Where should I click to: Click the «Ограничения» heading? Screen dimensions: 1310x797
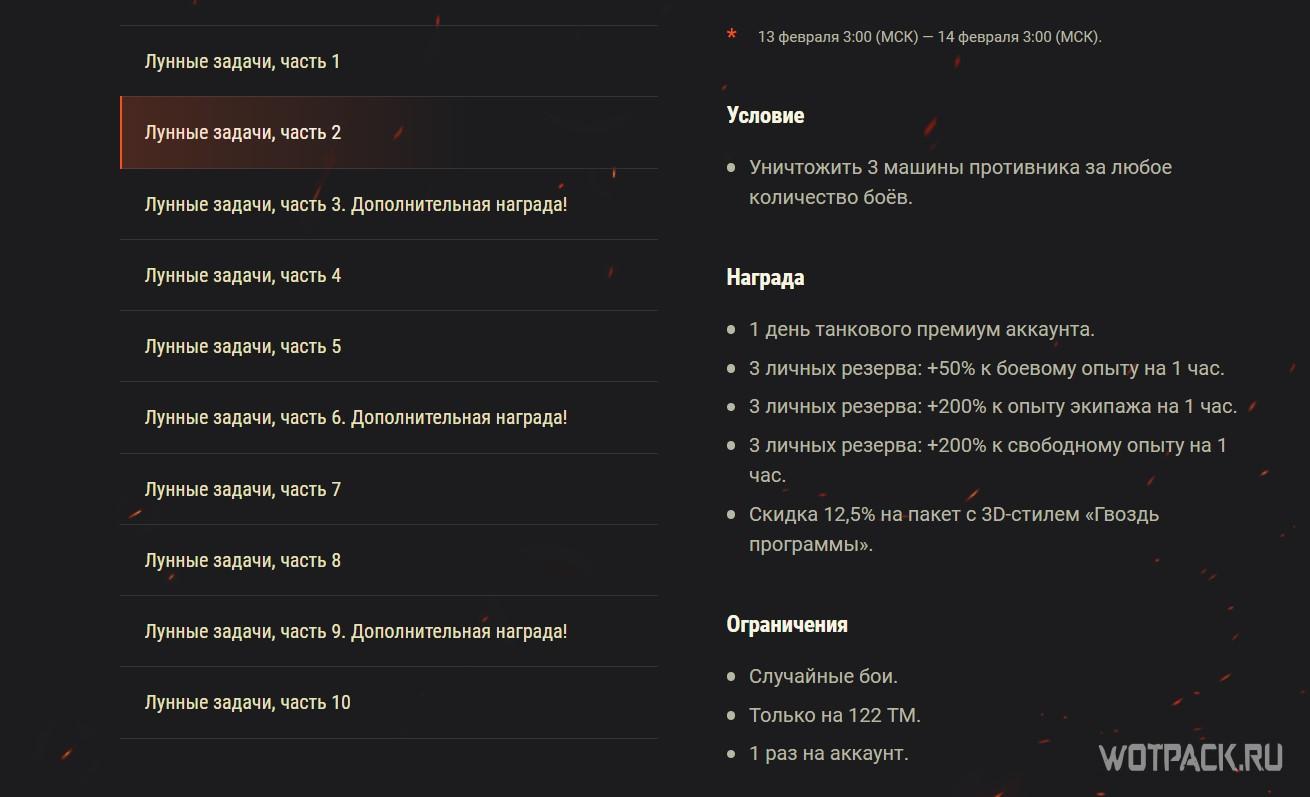click(x=786, y=624)
